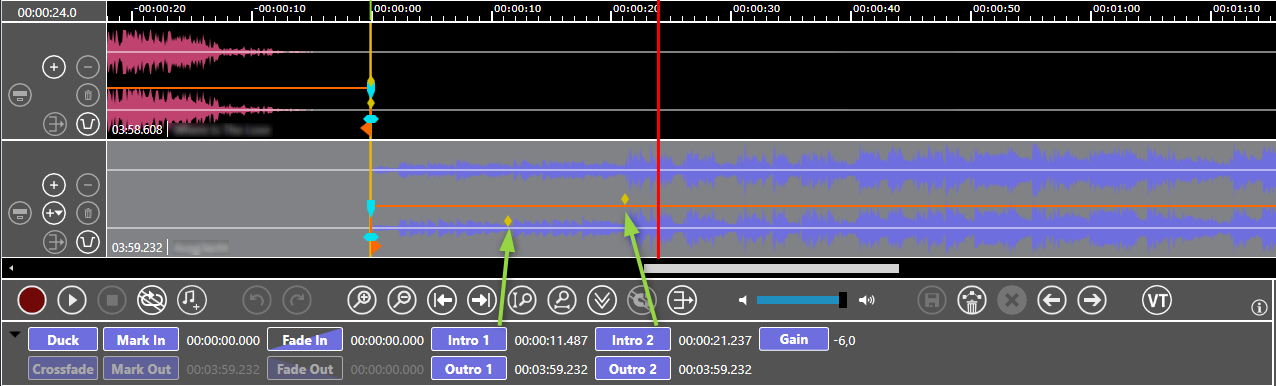Image resolution: width=1276 pixels, height=386 pixels.
Task: Collapse the marker panel with the black triangle
Action: [14, 335]
